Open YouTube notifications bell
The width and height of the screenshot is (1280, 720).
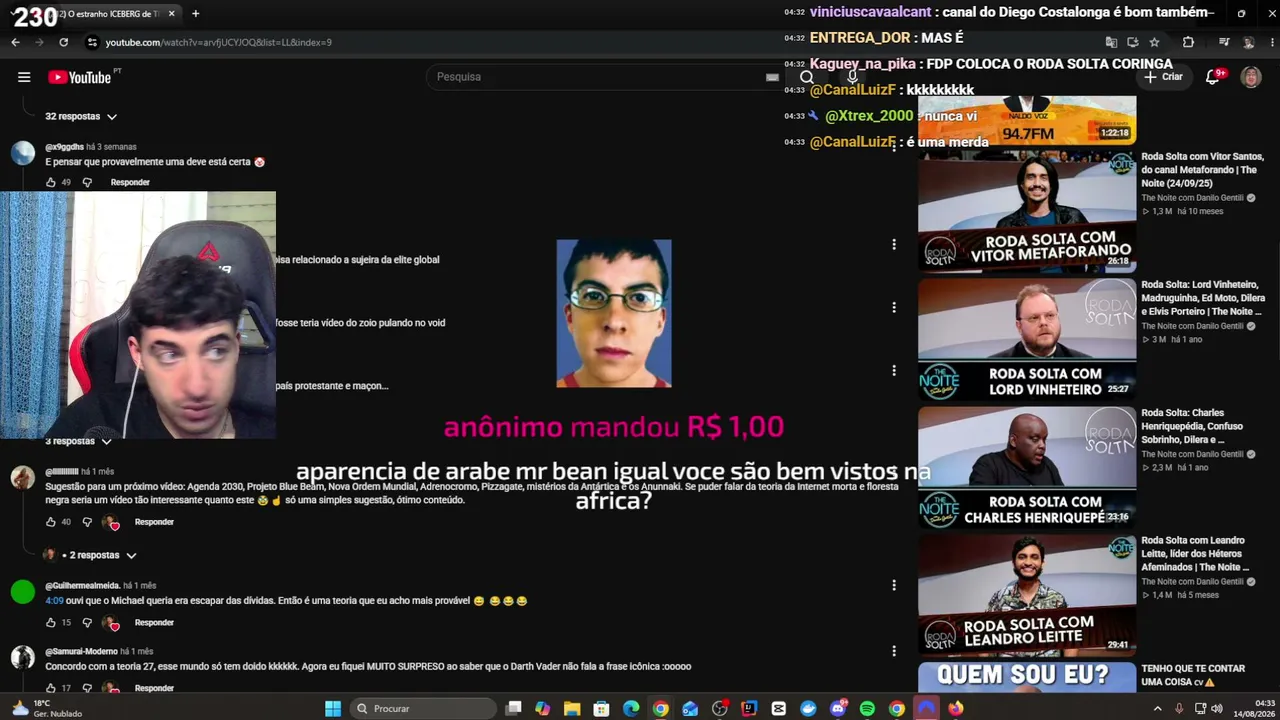click(x=1213, y=77)
